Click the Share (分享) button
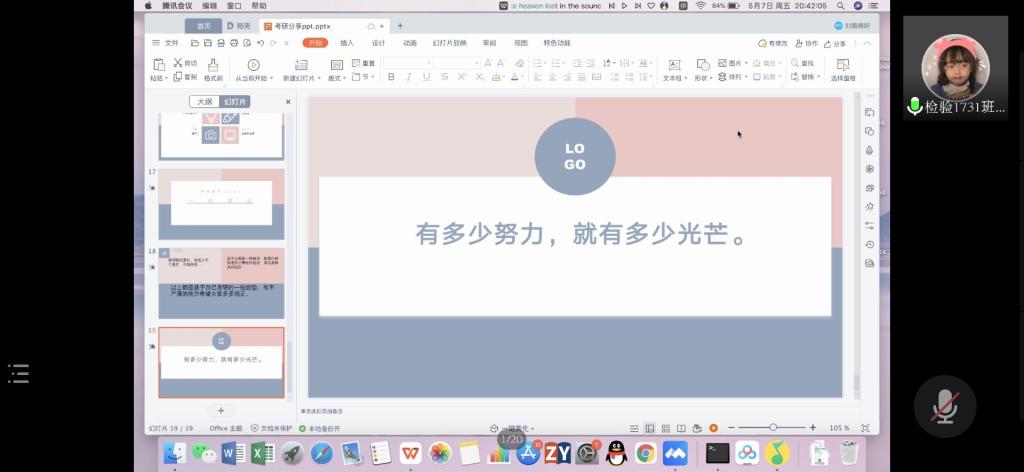1024x472 pixels. pyautogui.click(x=836, y=43)
